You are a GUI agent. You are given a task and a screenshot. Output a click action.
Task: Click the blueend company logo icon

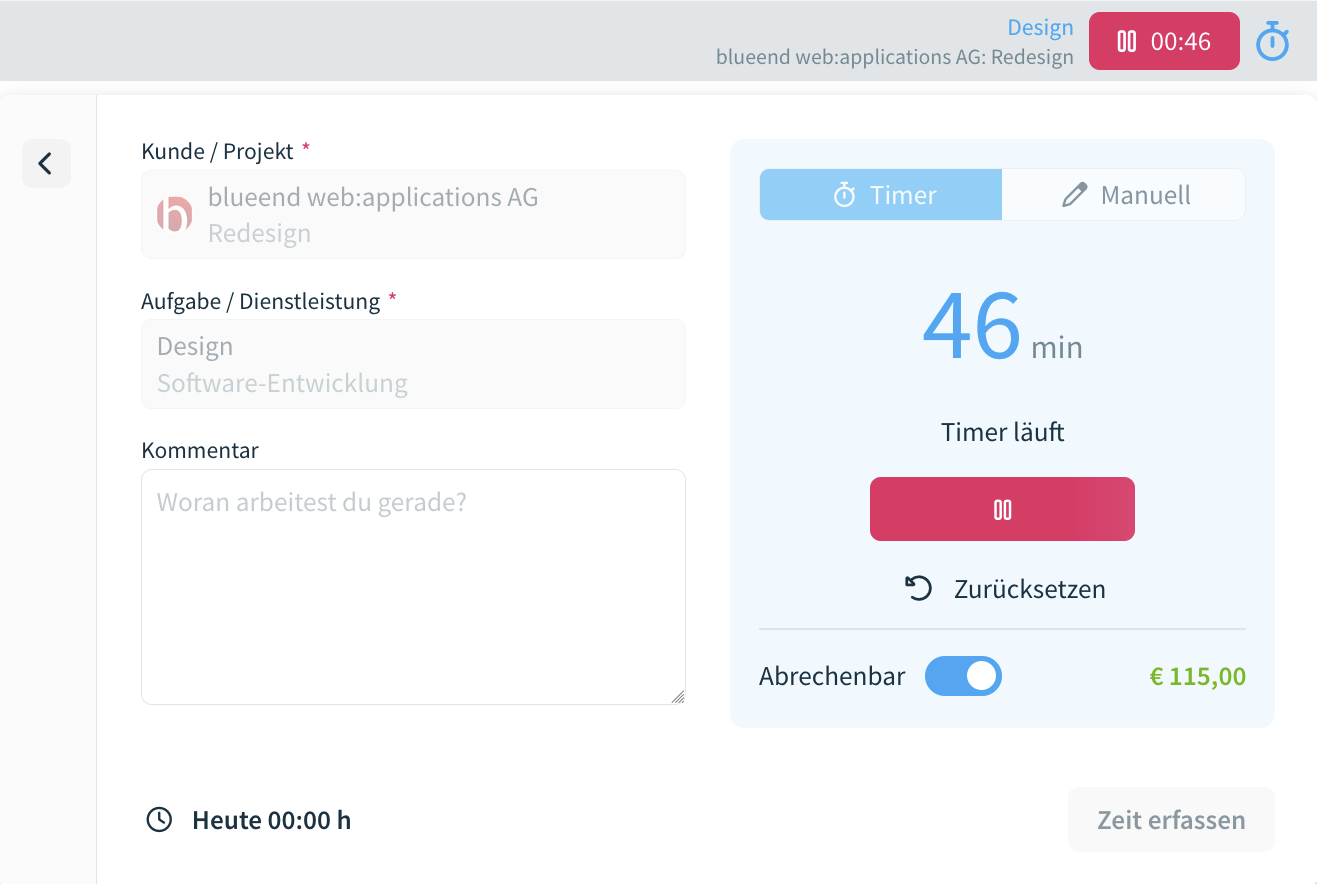tap(174, 214)
